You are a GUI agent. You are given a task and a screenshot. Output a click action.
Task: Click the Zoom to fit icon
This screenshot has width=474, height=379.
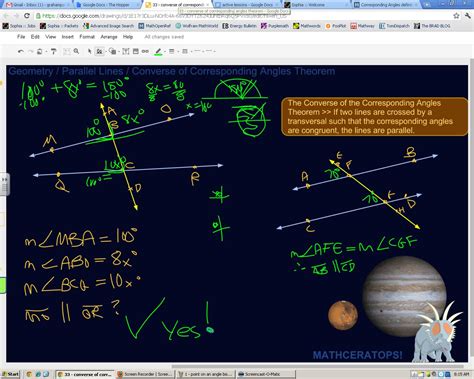[x=67, y=51]
